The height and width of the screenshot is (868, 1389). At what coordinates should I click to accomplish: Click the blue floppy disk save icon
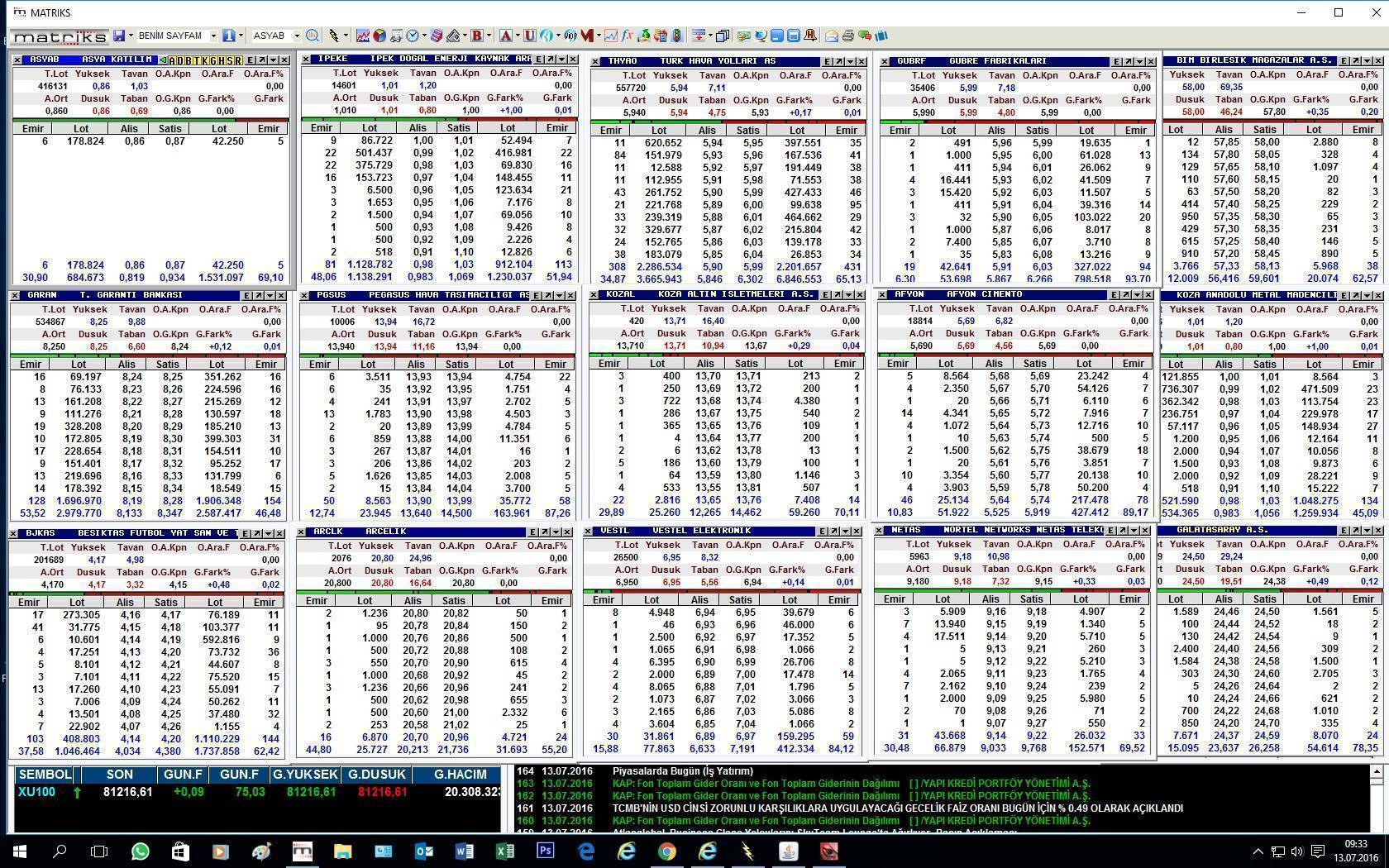click(120, 36)
